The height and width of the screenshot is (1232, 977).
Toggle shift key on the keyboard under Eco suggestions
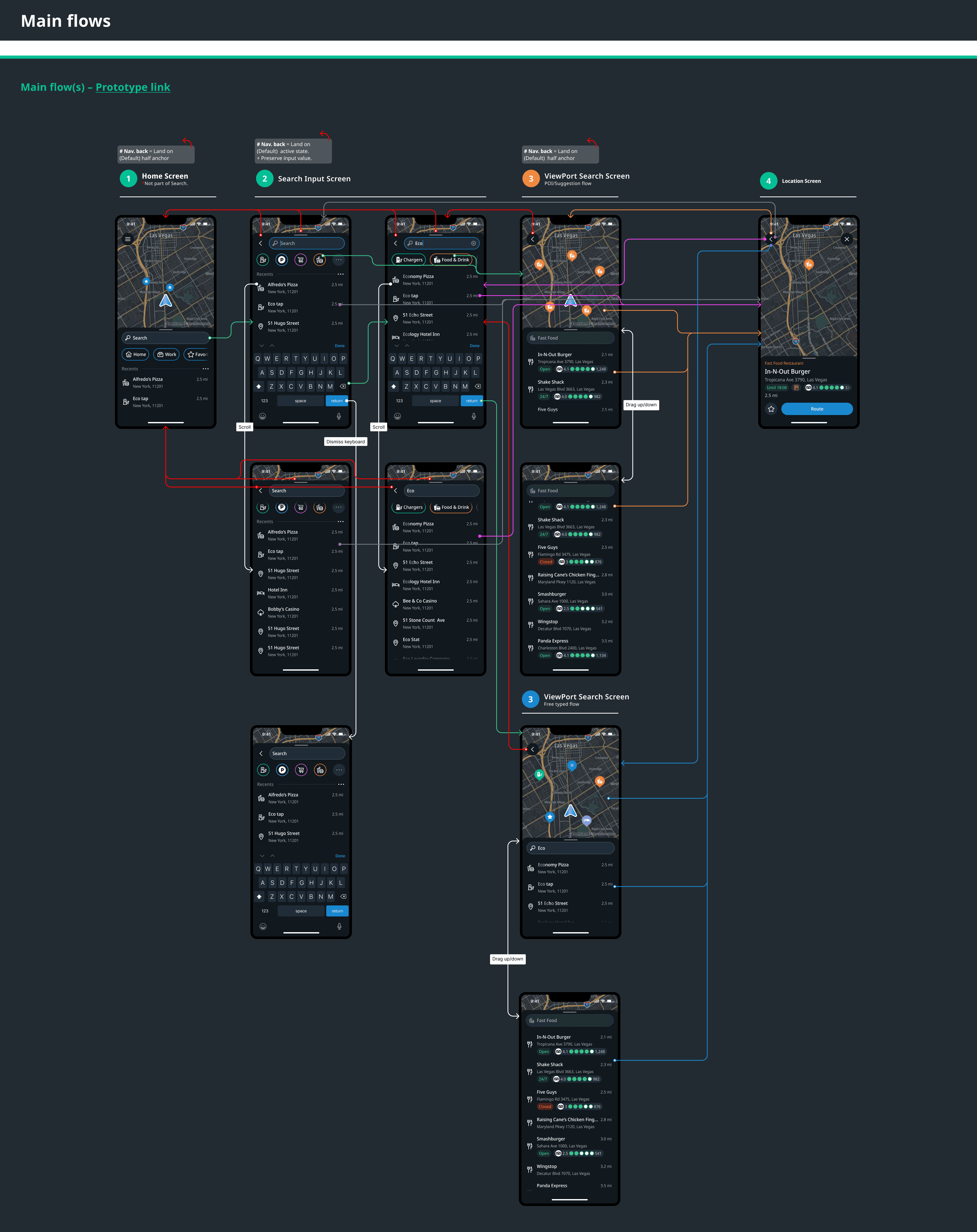(x=394, y=387)
